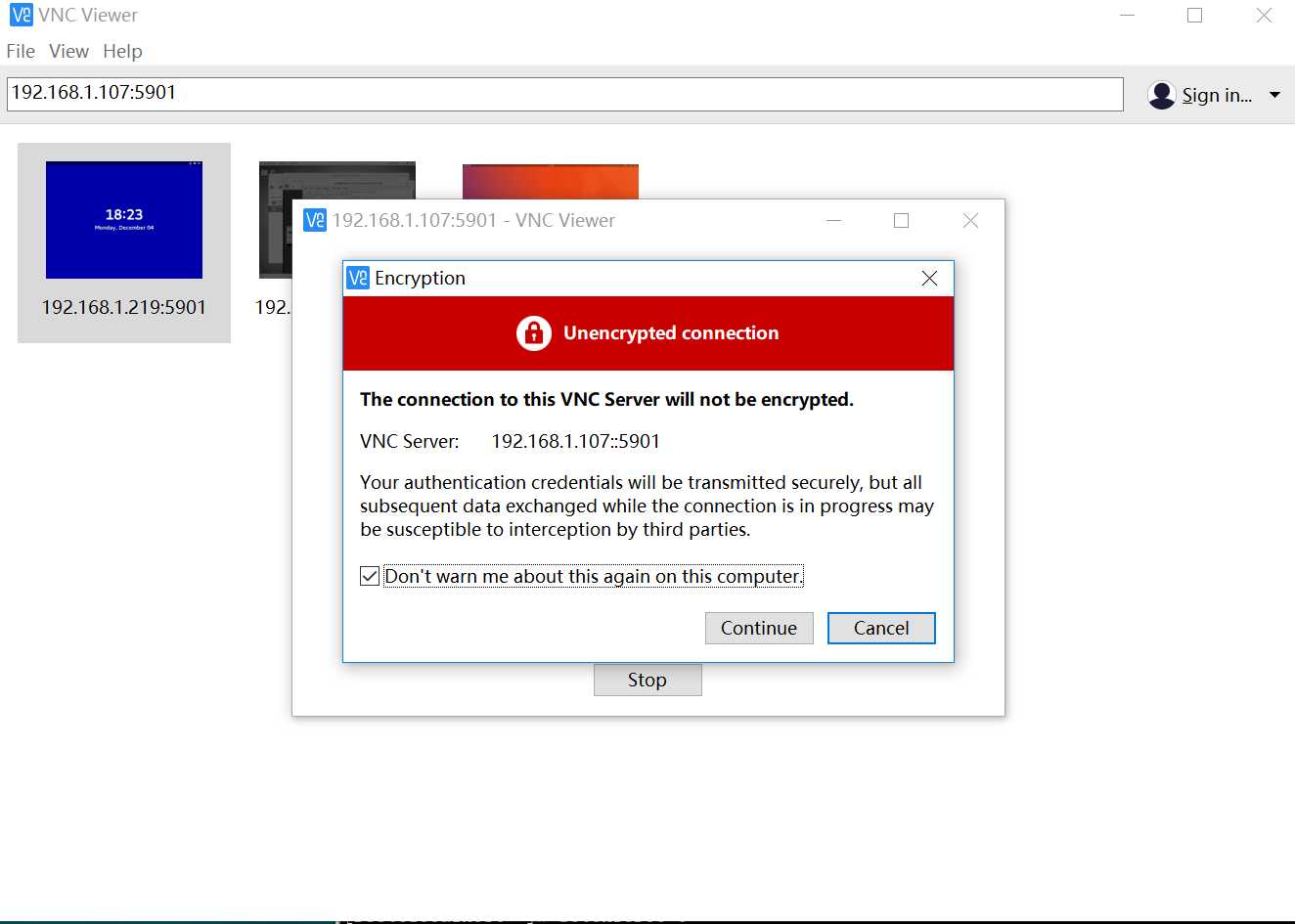The height and width of the screenshot is (924, 1295).
Task: Uncheck Don't warn me about this again
Action: [370, 576]
